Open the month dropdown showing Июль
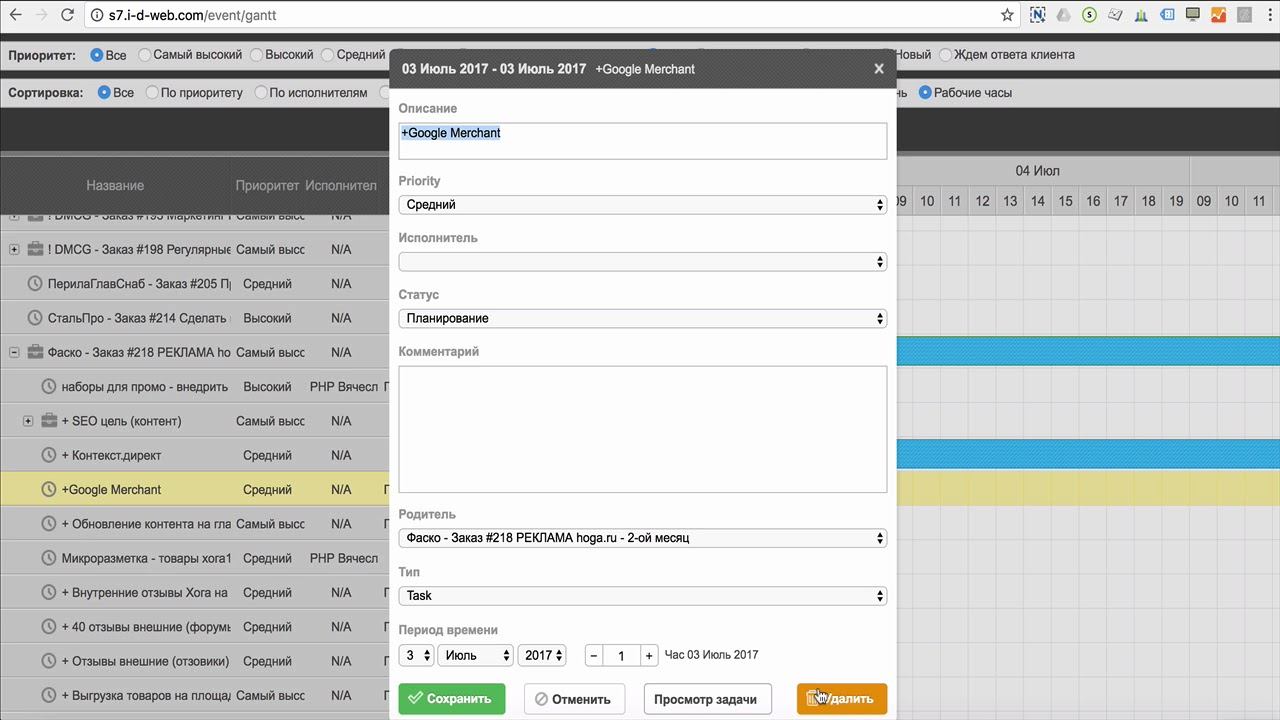 coord(475,655)
